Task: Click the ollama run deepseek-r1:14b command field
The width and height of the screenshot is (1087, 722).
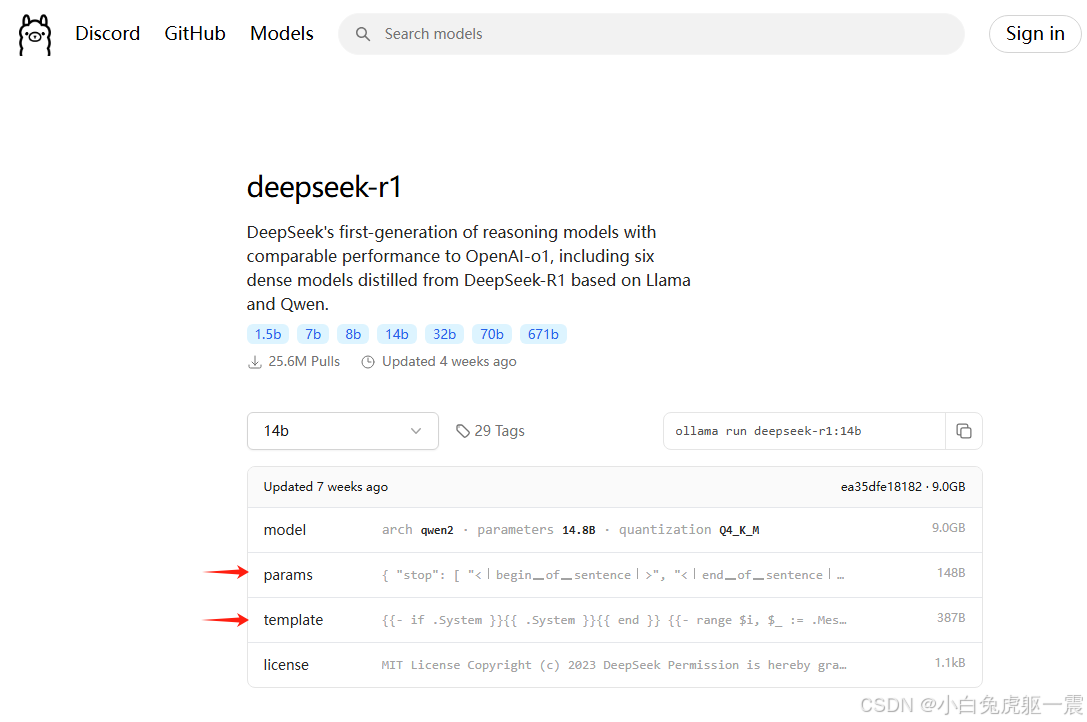Action: 804,431
